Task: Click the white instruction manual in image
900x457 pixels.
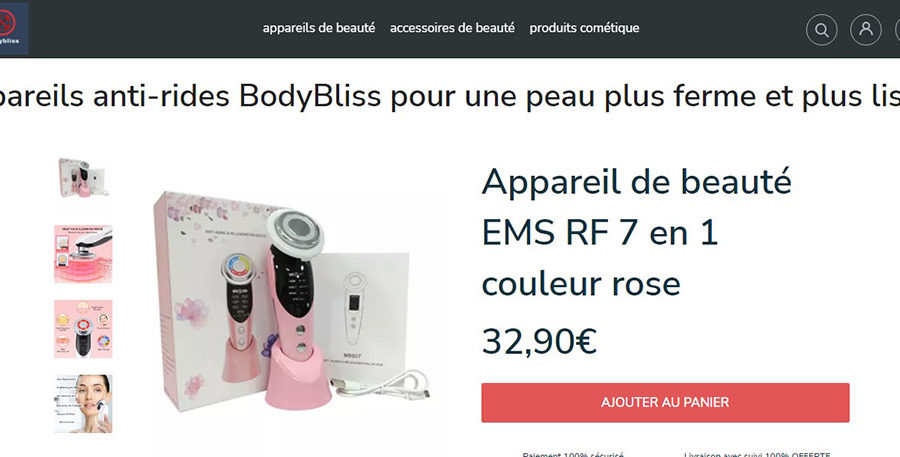Action: [x=362, y=313]
